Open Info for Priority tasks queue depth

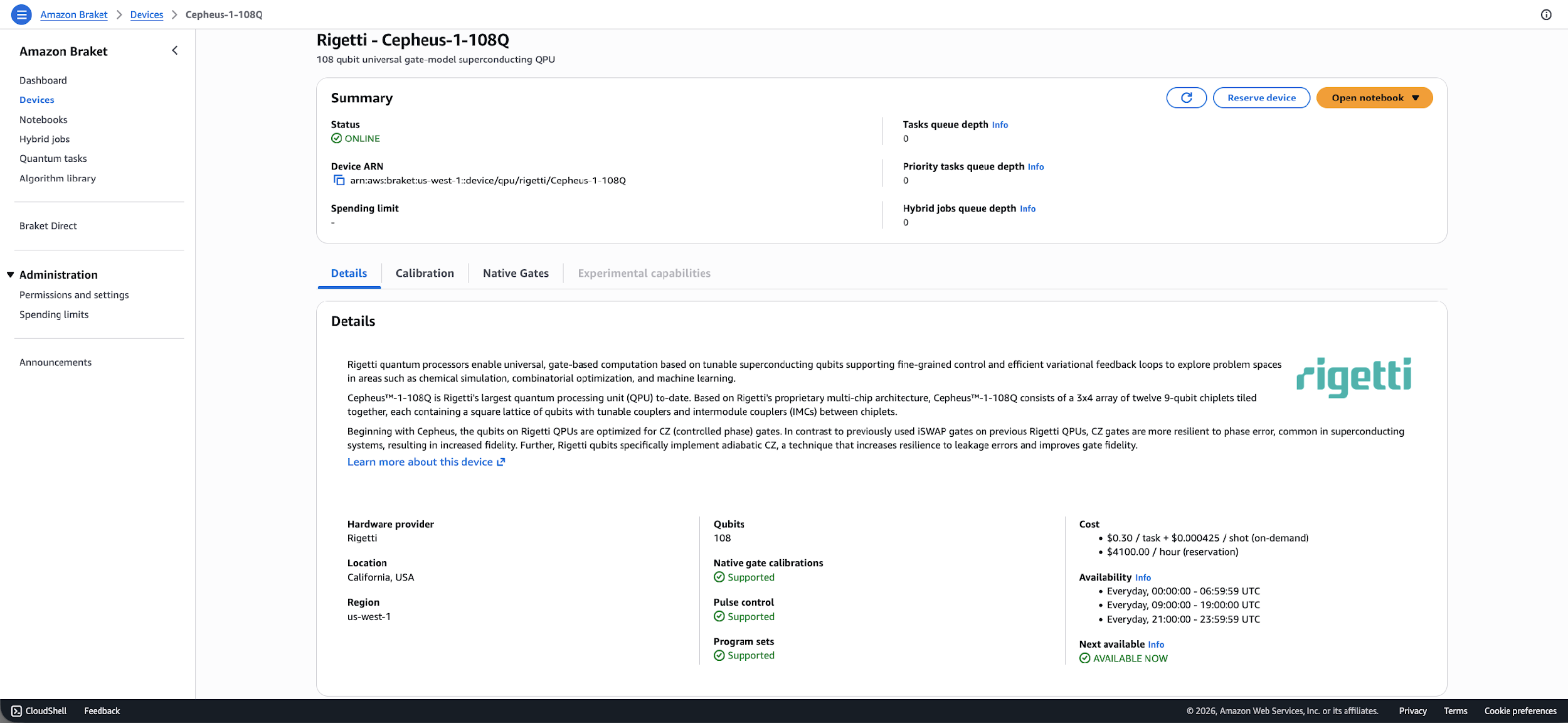tap(1036, 167)
